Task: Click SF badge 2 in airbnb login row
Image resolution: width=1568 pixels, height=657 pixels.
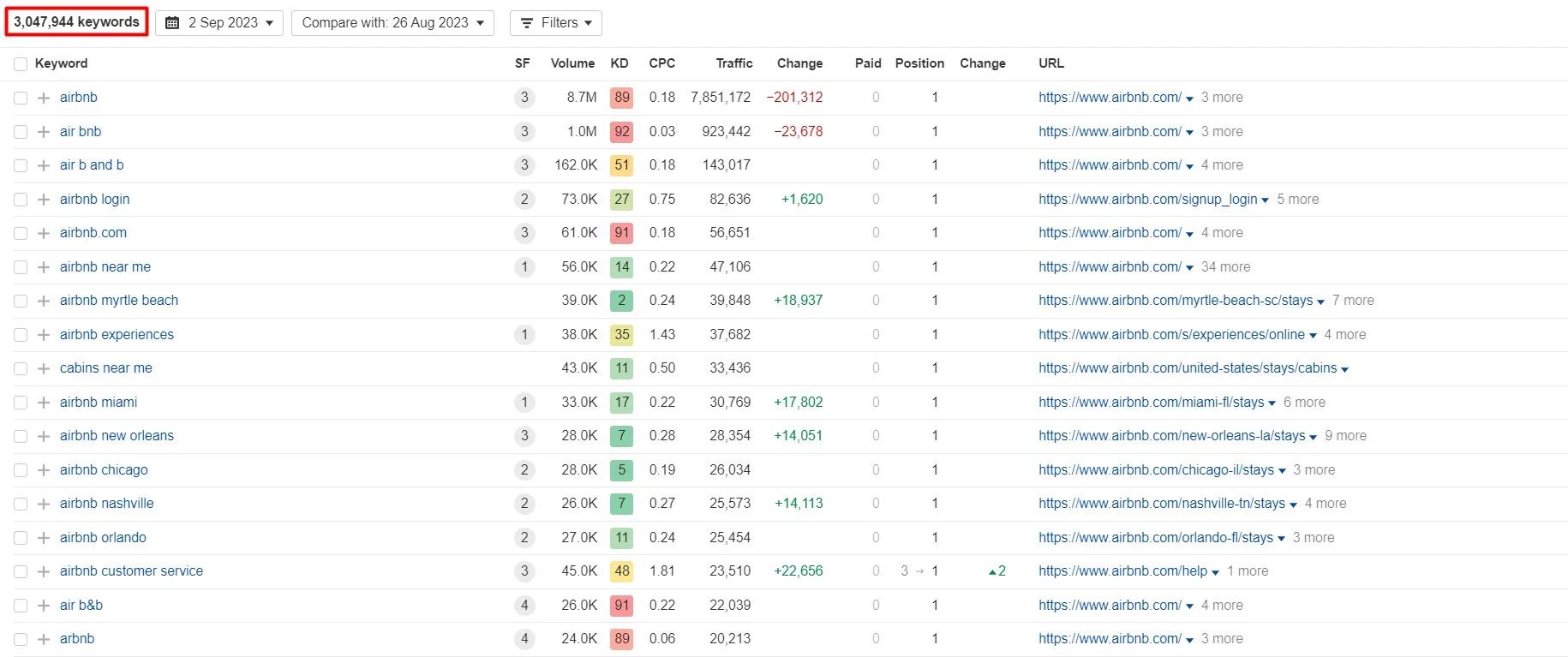Action: tap(524, 200)
